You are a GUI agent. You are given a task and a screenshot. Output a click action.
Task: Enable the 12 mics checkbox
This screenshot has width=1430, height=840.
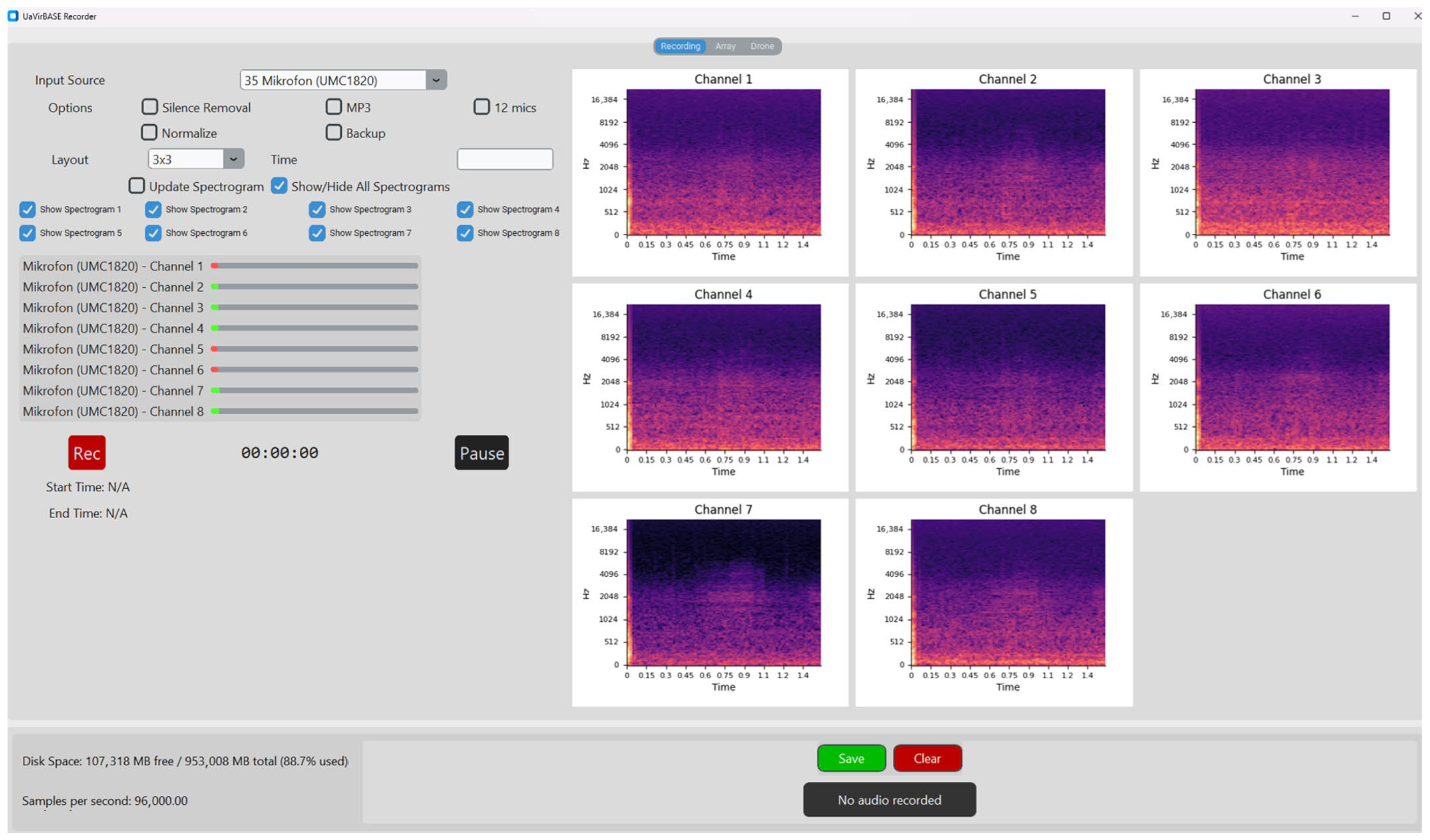coord(481,107)
